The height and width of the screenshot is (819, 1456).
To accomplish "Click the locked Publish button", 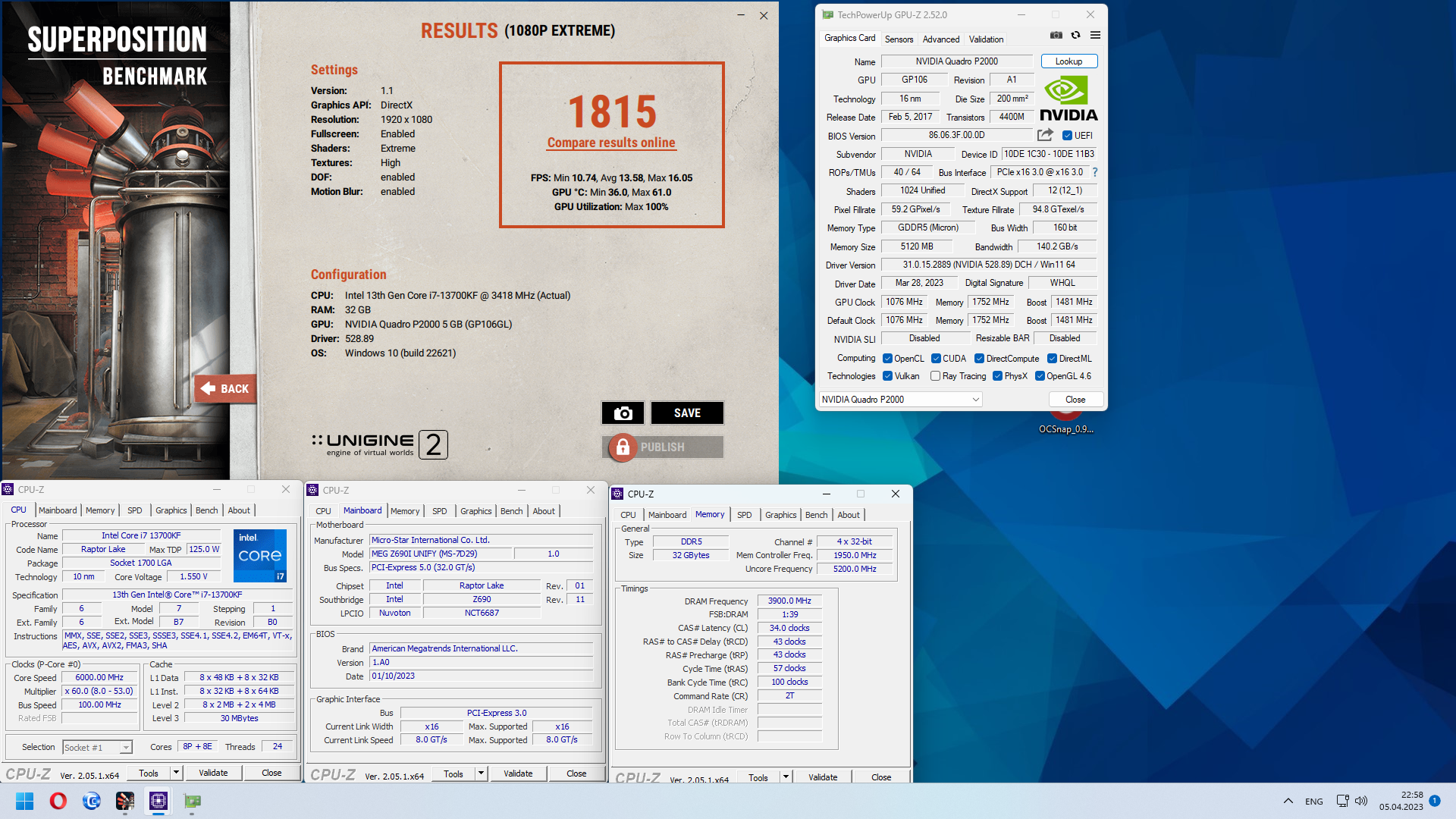I will click(x=664, y=447).
